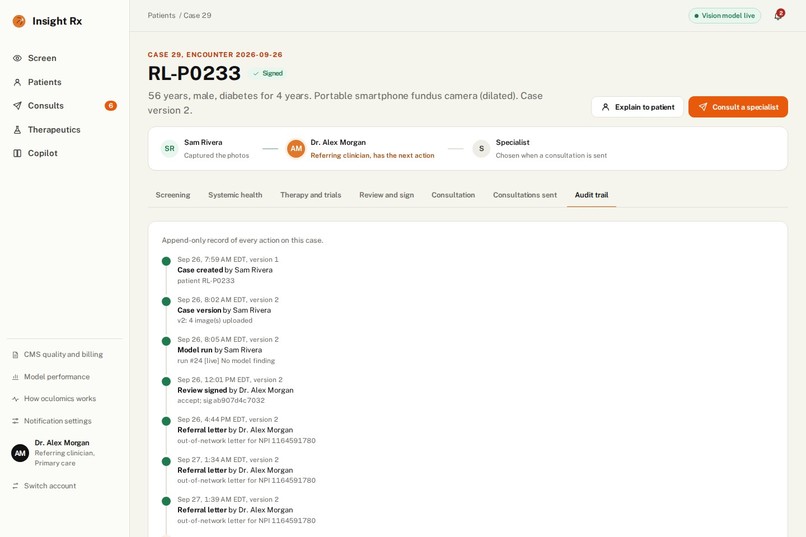Click the Copilot book icon in sidebar
806x537 pixels.
pos(17,153)
